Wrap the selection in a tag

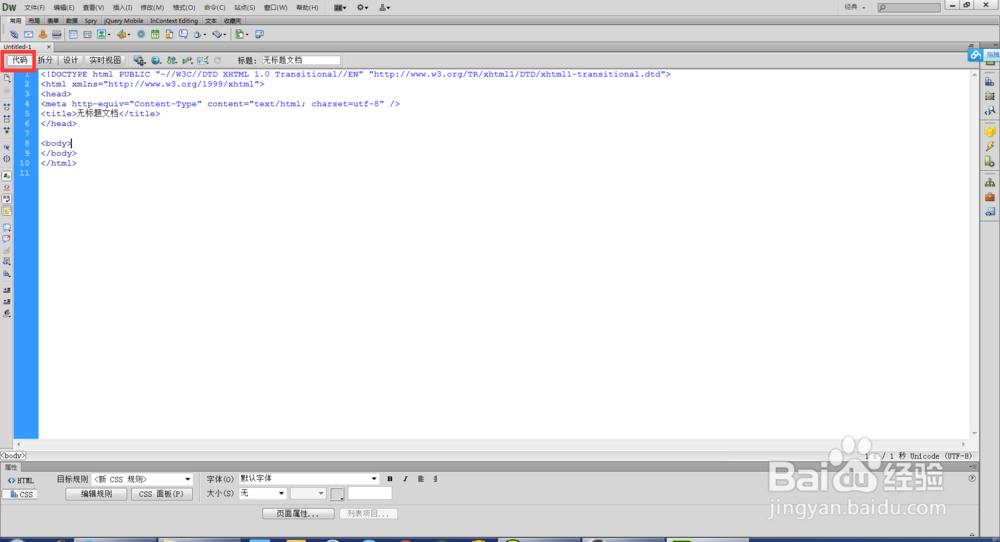click(x=7, y=250)
